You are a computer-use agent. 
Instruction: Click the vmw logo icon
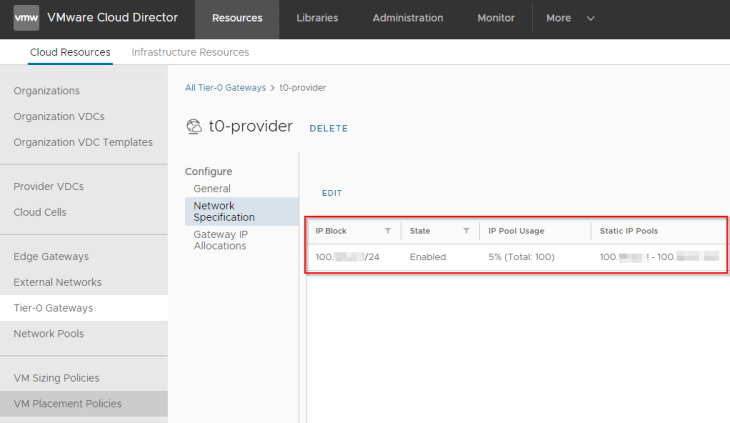tap(26, 18)
